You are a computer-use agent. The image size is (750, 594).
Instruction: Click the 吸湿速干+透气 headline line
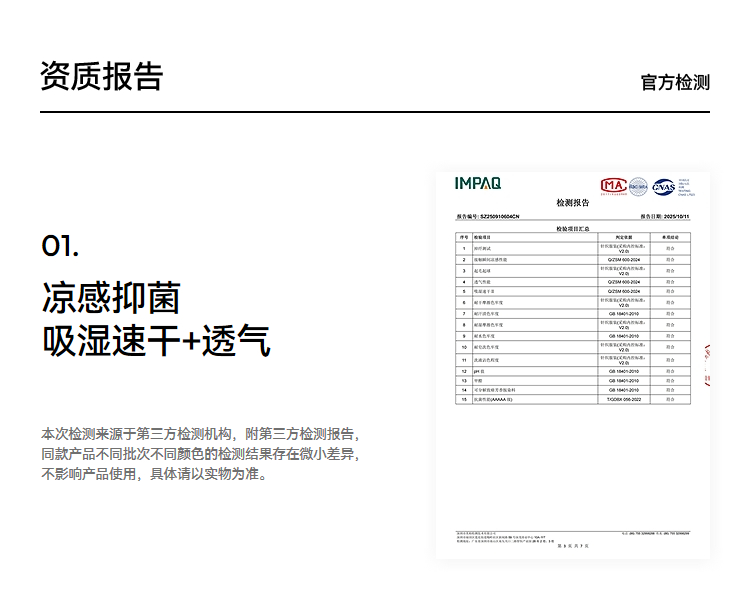coord(156,341)
